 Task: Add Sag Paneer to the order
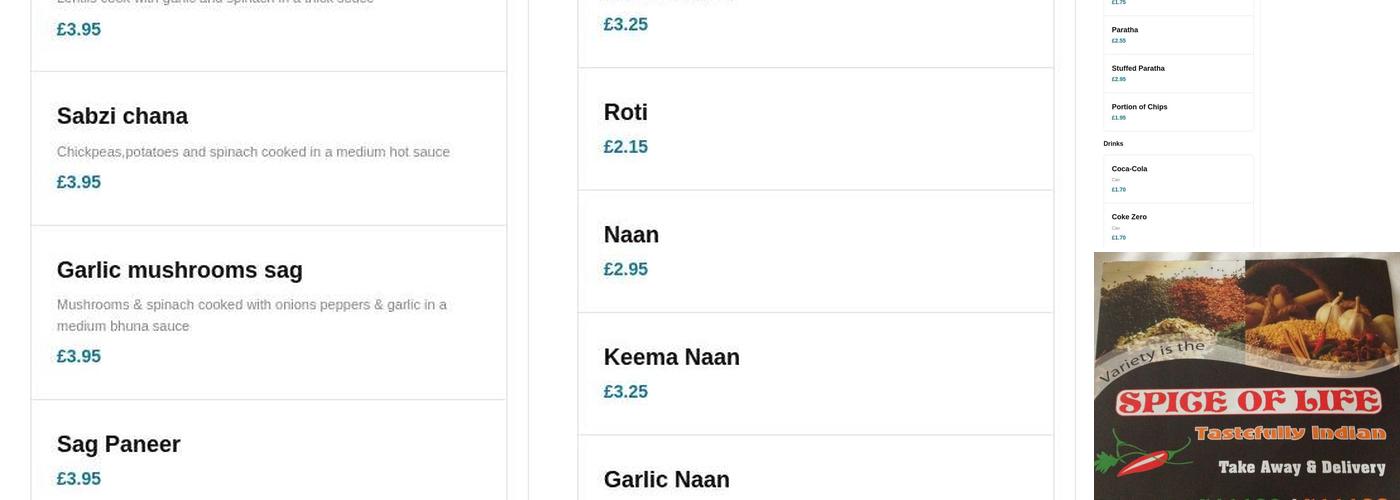(x=118, y=445)
